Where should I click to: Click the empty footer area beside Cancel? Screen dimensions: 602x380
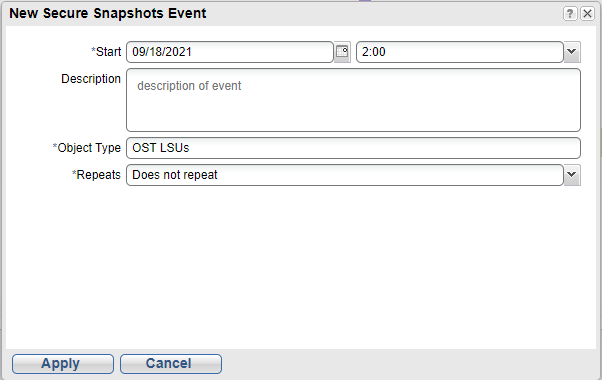[409, 363]
